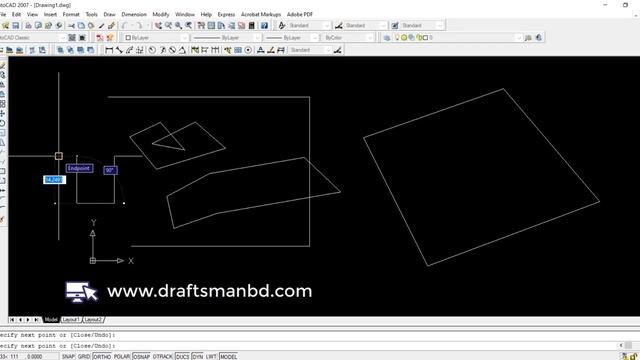Click the first-tab navigation arrow near Model
This screenshot has width=640, height=360.
point(12,320)
